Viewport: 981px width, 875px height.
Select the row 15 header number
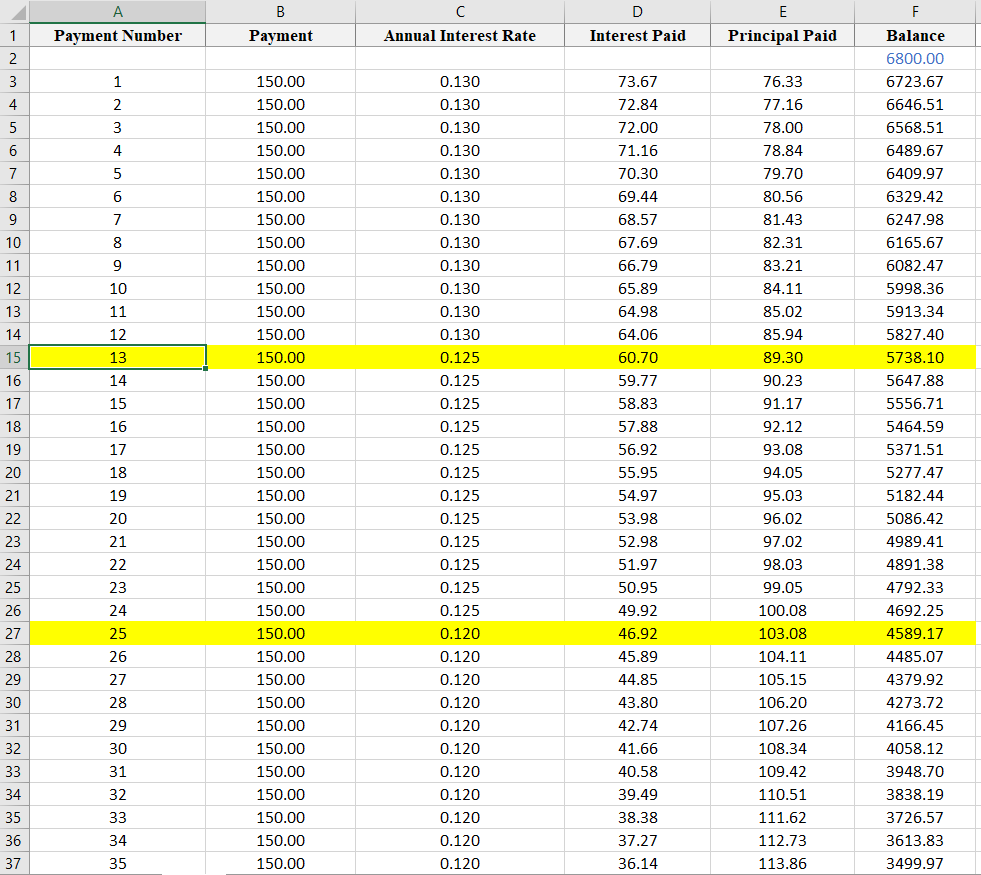[x=14, y=357]
